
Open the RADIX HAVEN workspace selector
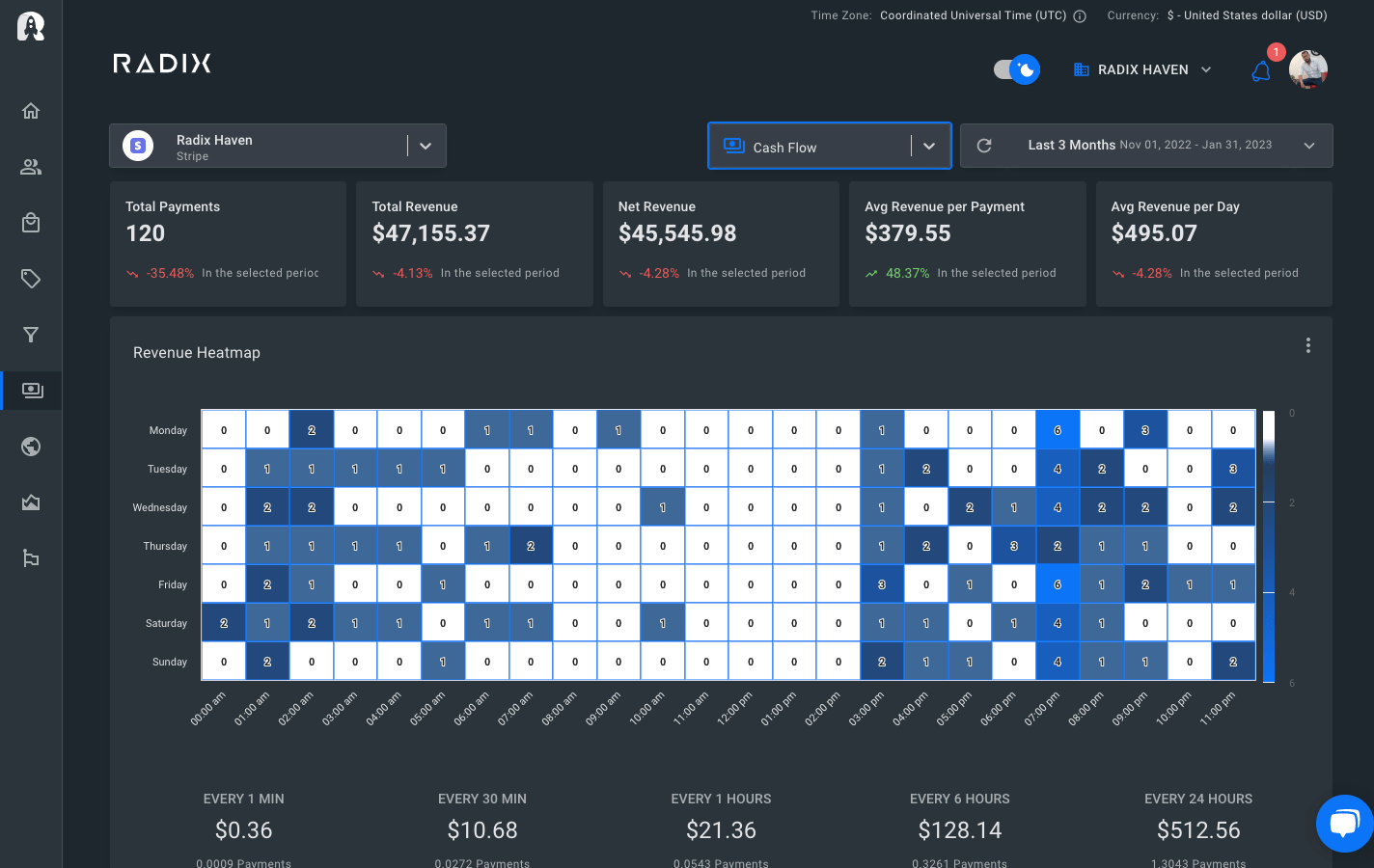(1141, 69)
